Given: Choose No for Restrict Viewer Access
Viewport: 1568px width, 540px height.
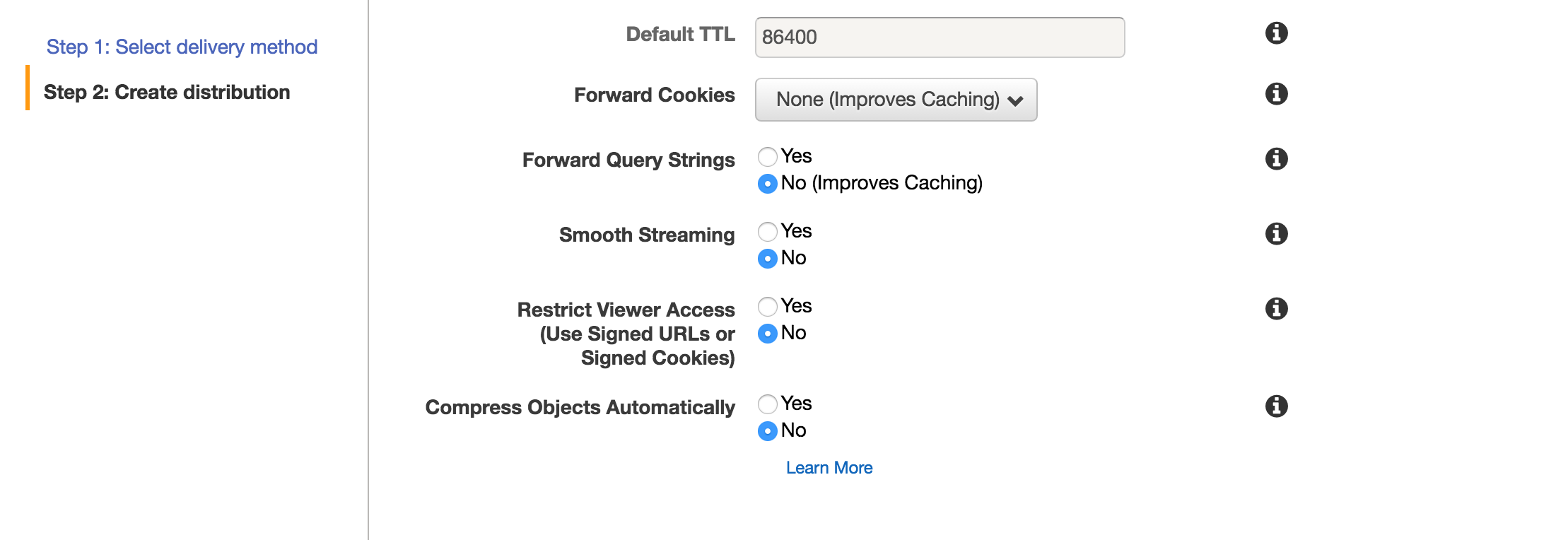Looking at the screenshot, I should pyautogui.click(x=768, y=334).
